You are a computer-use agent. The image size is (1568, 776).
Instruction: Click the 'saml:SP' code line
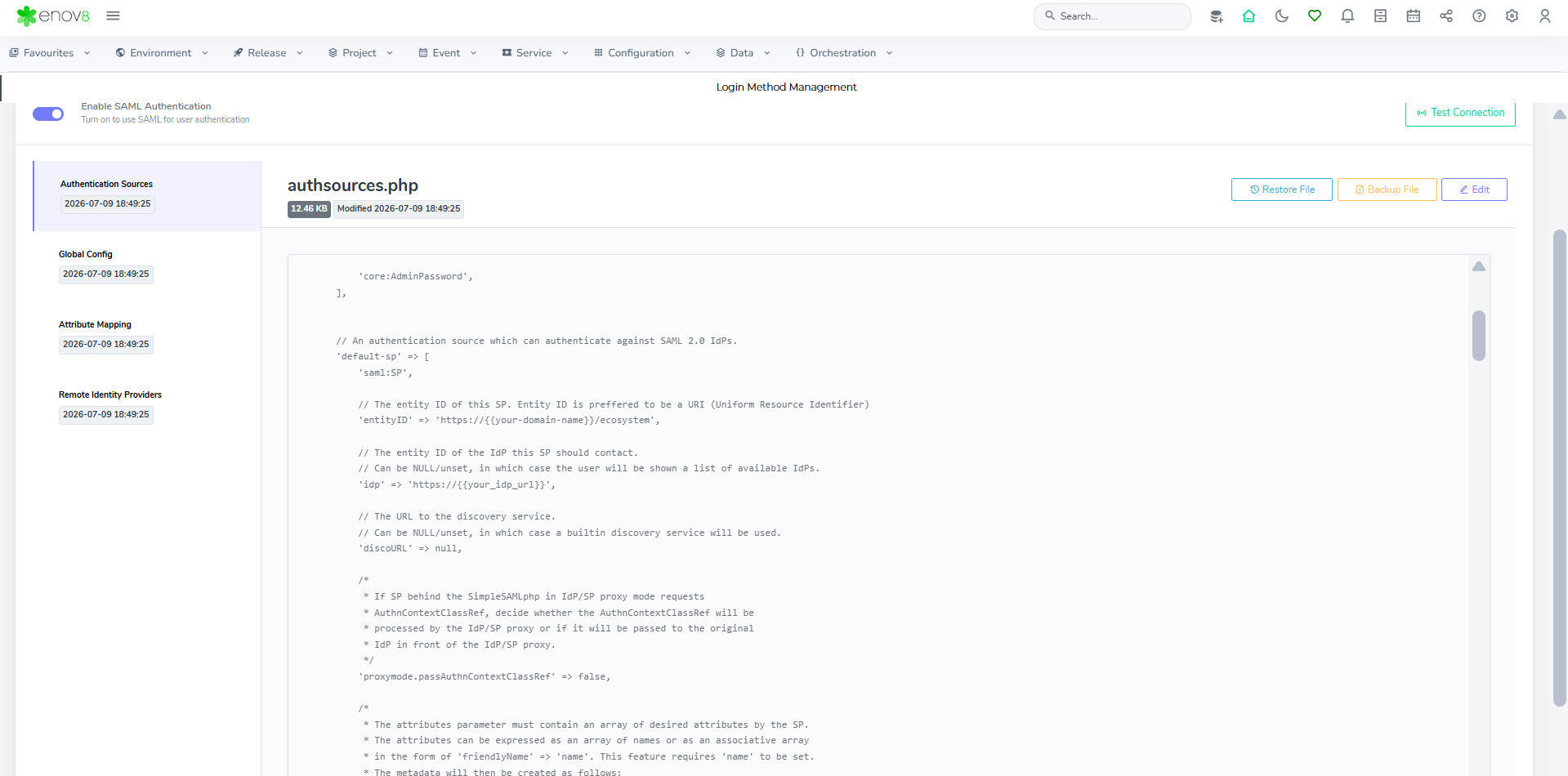tap(386, 373)
